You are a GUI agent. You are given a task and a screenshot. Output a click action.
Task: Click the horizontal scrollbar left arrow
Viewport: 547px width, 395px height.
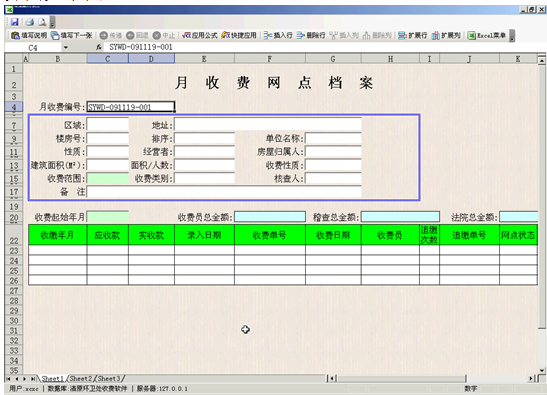[x=331, y=378]
